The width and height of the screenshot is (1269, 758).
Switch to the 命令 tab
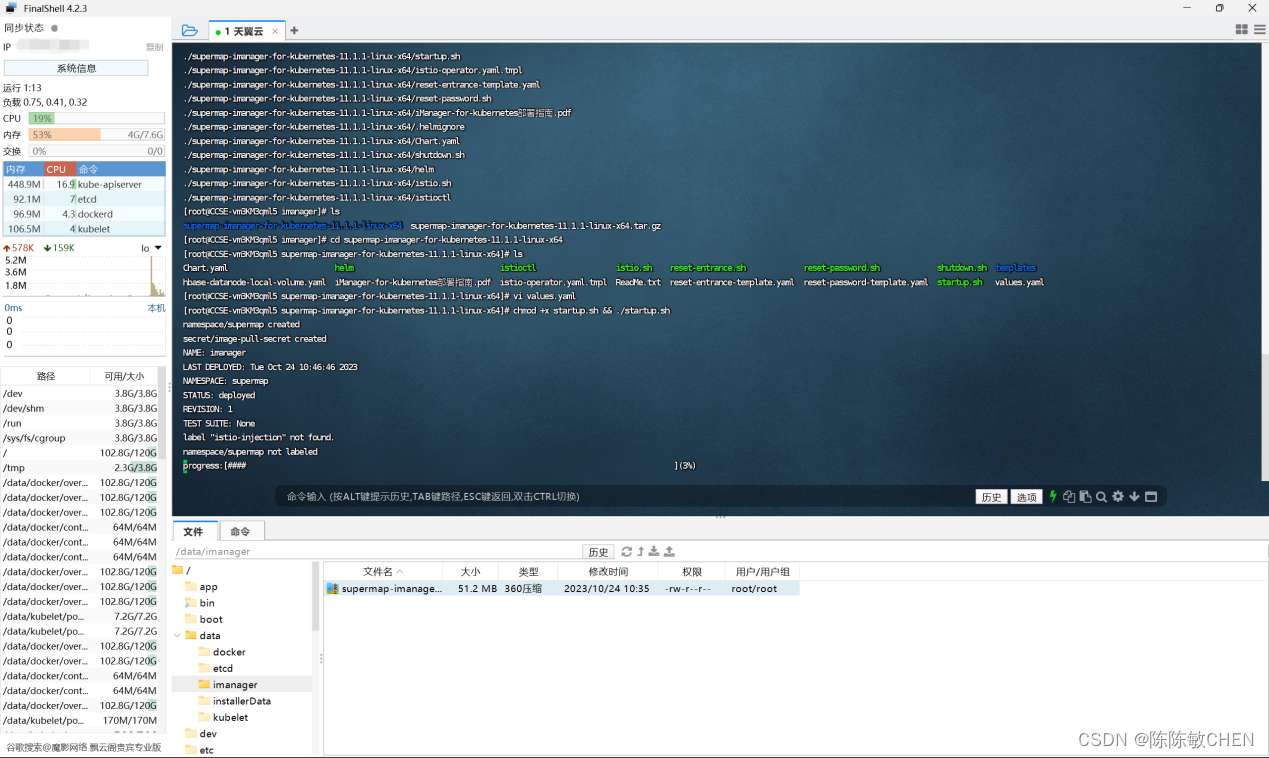point(240,531)
